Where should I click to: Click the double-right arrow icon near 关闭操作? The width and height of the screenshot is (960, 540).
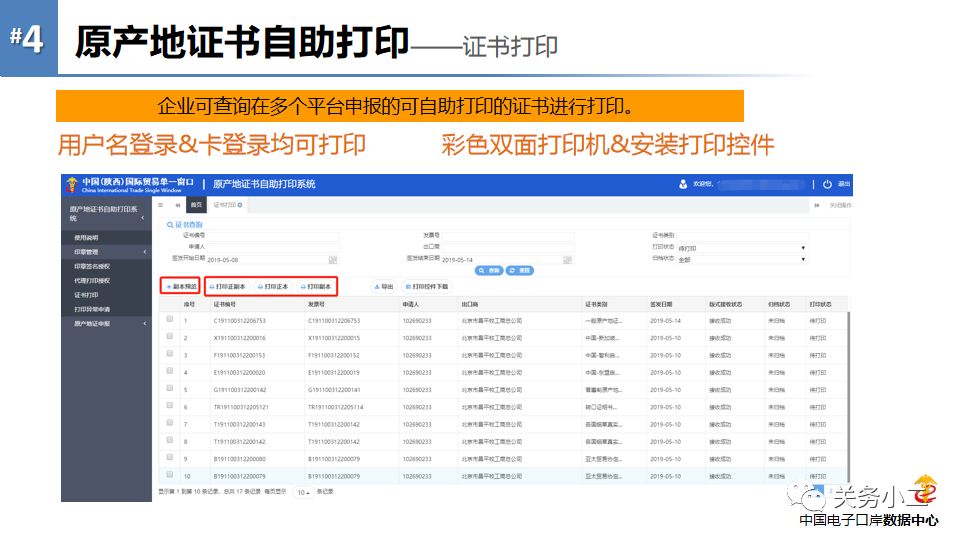(x=817, y=205)
